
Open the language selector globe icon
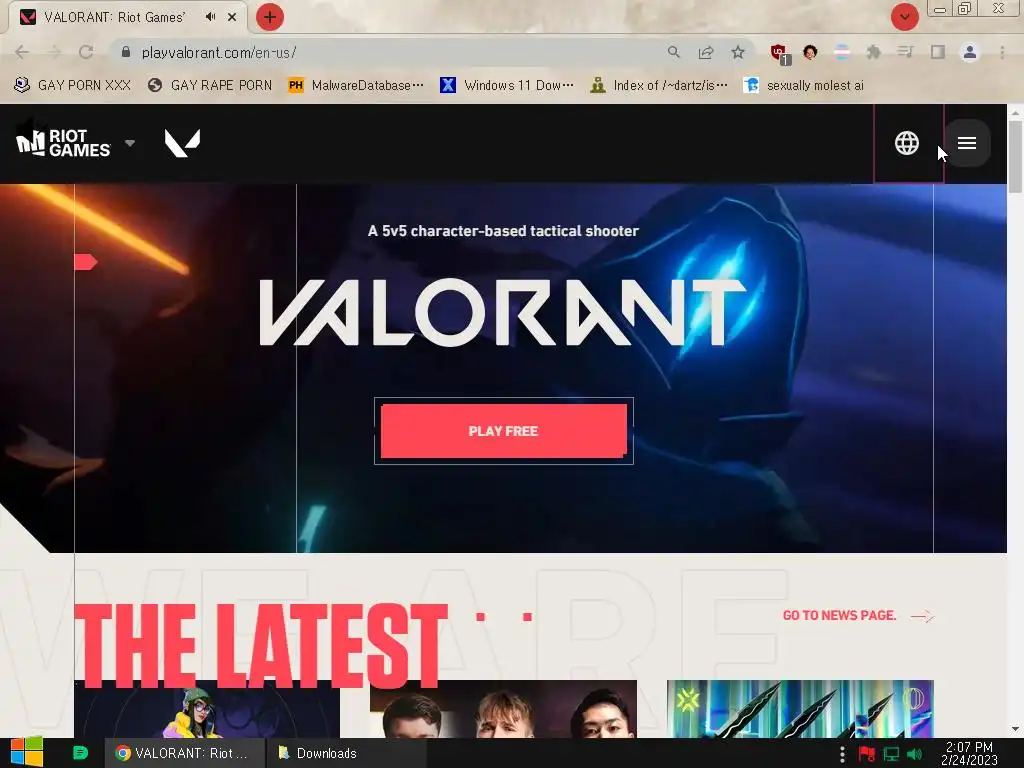[906, 143]
